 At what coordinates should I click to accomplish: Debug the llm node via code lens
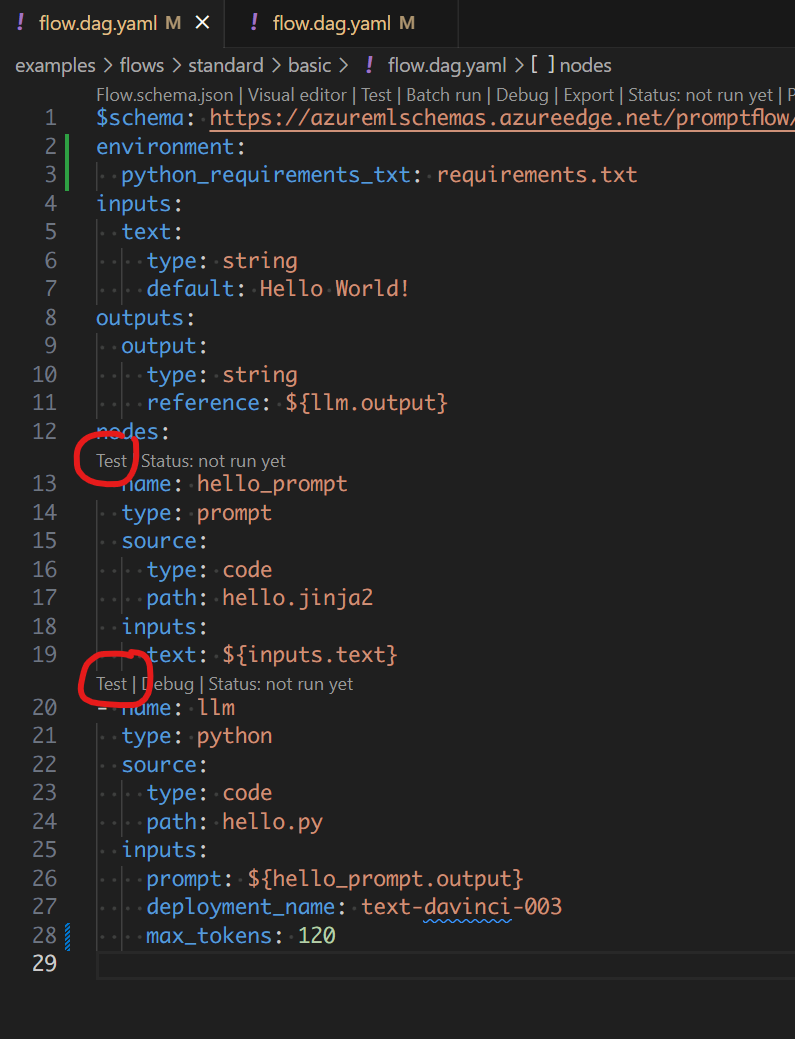(x=168, y=684)
